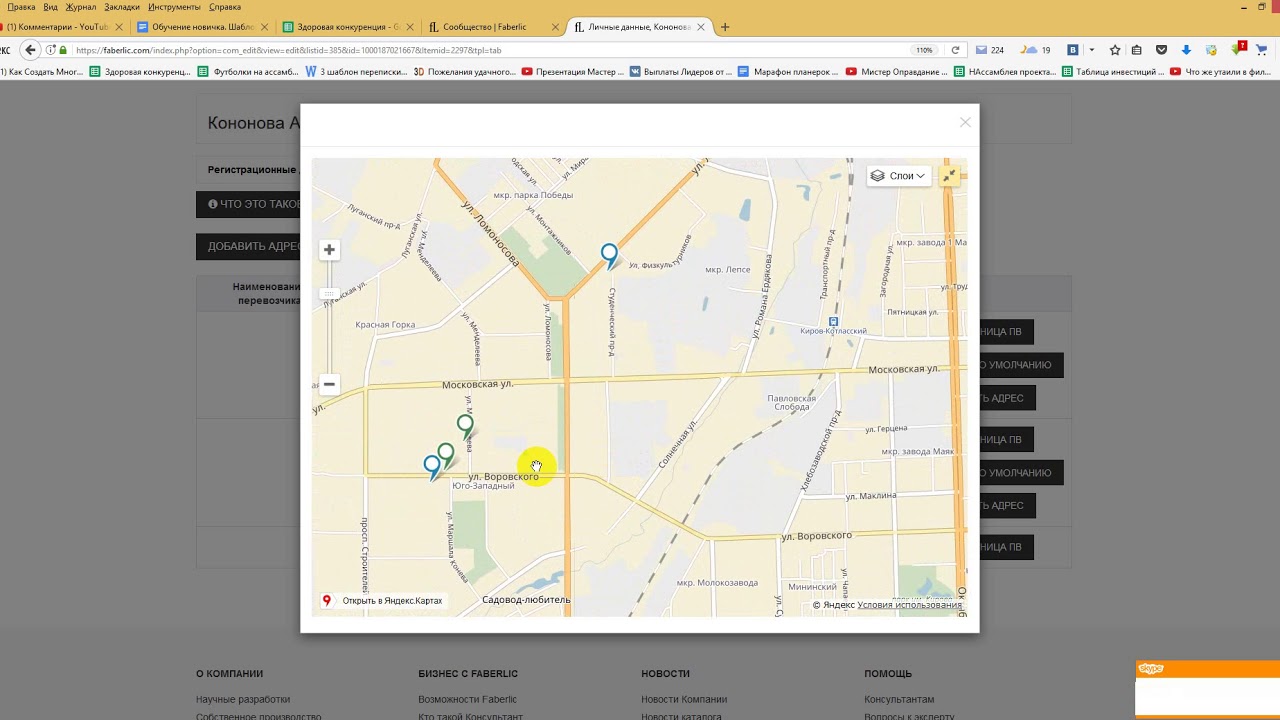
Task: Select the lower green map marker
Action: tap(446, 456)
